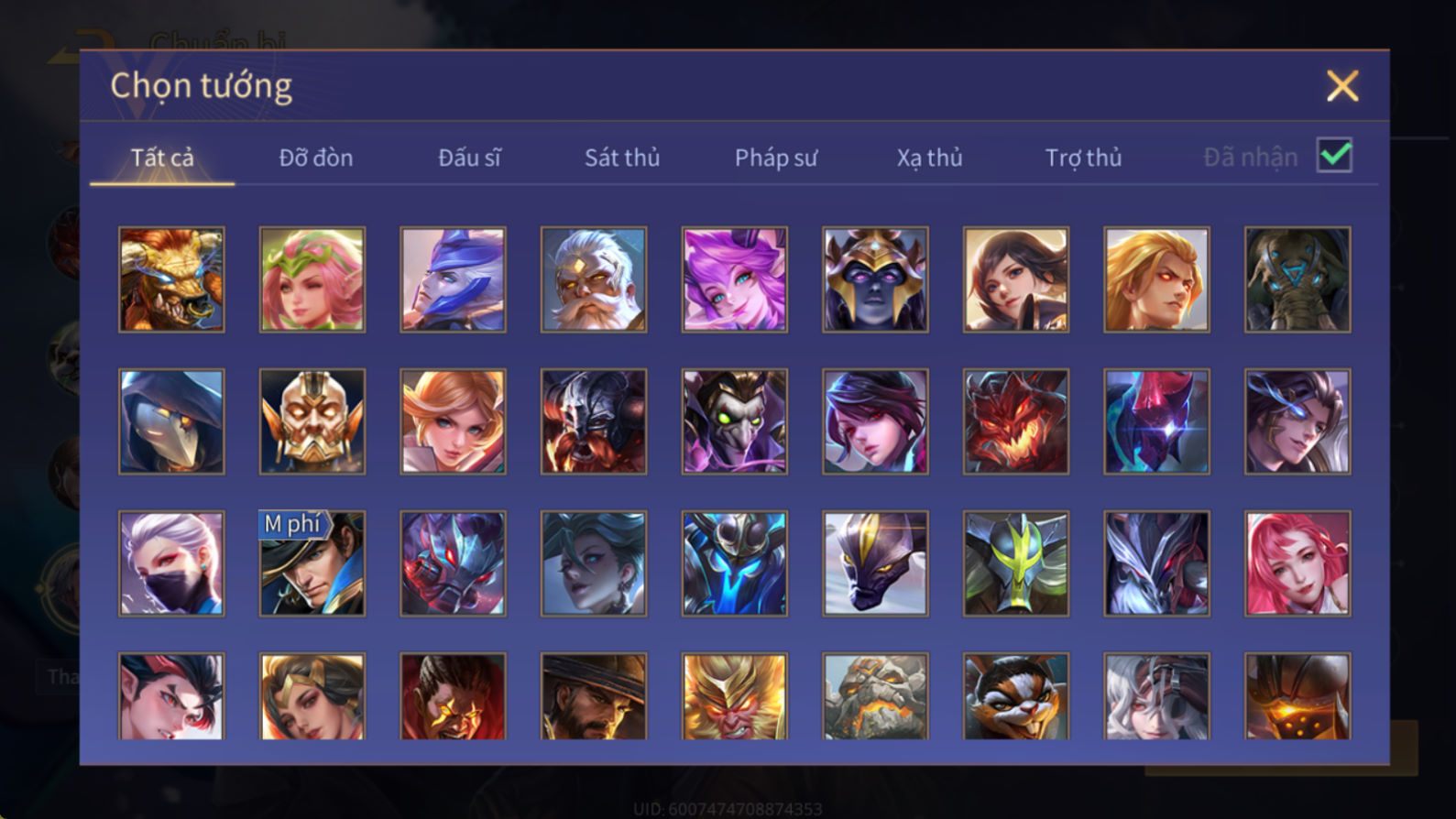Viewport: 1456px width, 819px height.
Task: Switch to the Xạ thủ tab
Action: pos(929,158)
